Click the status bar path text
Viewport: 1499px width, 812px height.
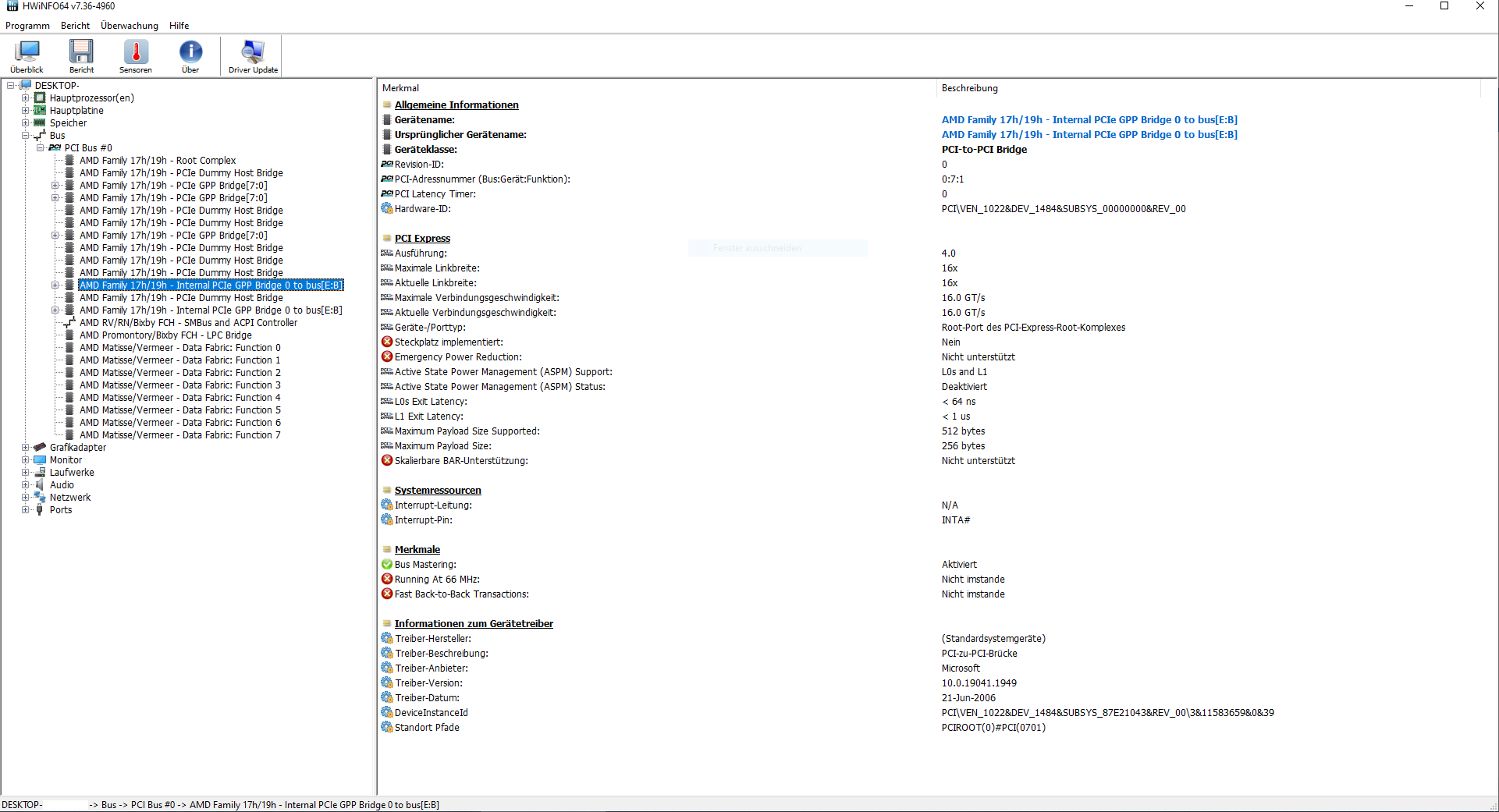tap(221, 805)
